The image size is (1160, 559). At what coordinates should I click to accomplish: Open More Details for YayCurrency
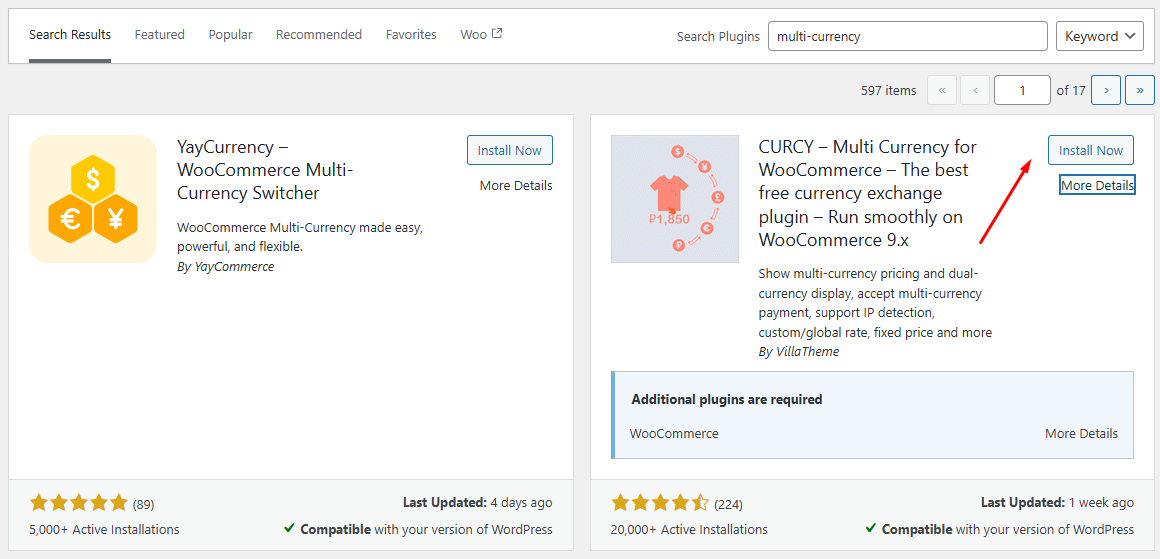point(516,186)
